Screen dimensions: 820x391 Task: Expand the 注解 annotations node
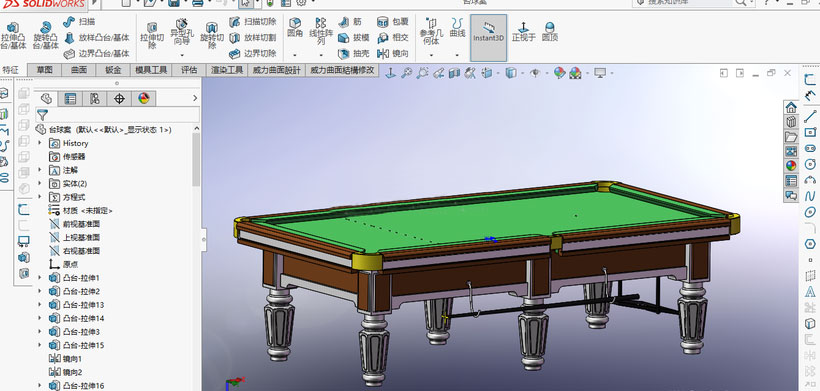pos(40,170)
